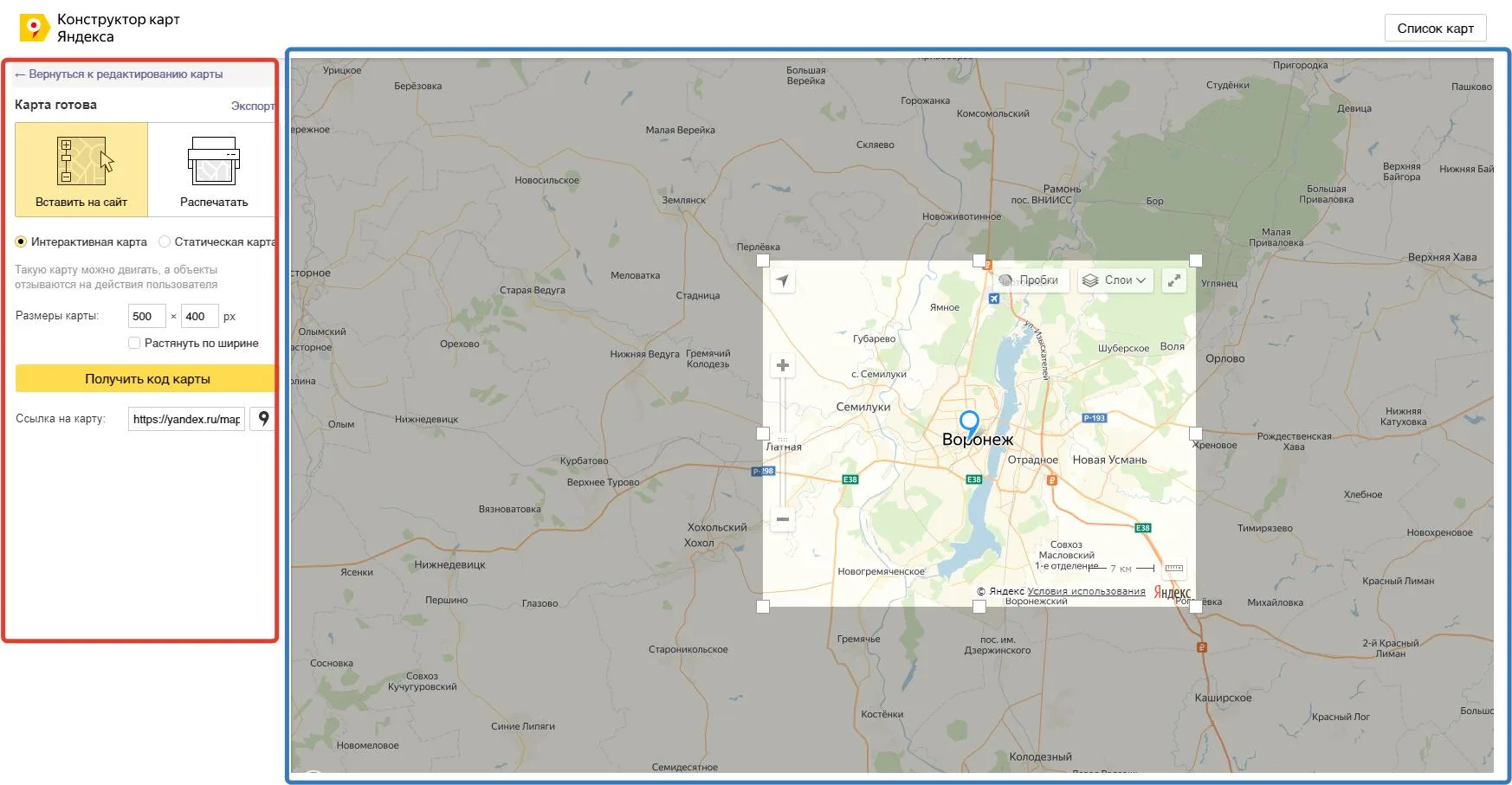Select the "Вставить на сайт" embed option
This screenshot has width=1512, height=785.
[81, 170]
